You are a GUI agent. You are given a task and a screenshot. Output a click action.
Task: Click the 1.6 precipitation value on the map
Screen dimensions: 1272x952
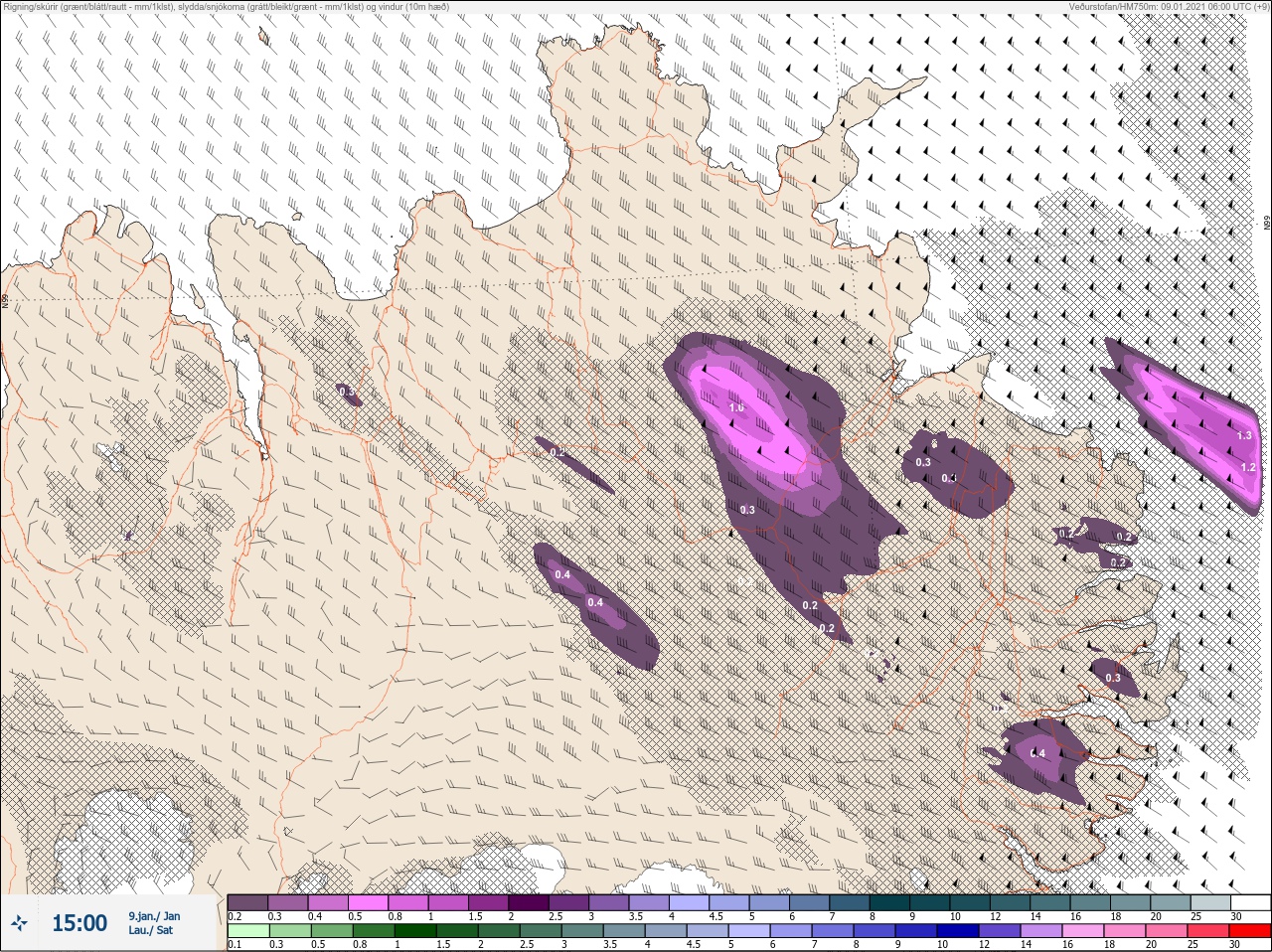(736, 407)
